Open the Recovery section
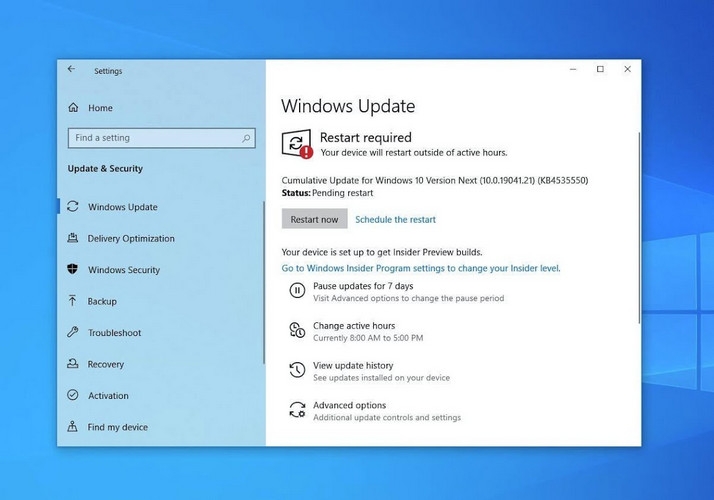Viewport: 714px width, 500px height. click(106, 364)
